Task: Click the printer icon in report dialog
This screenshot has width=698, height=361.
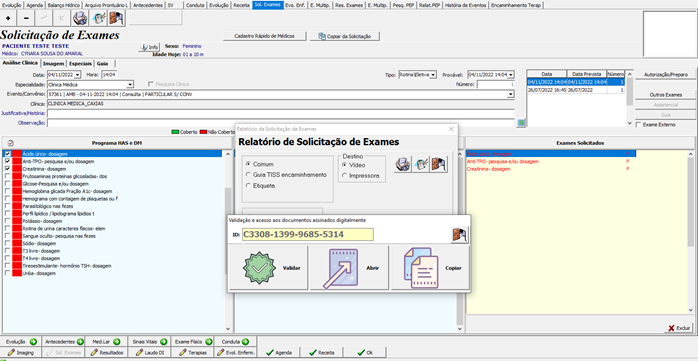Action: 403,164
